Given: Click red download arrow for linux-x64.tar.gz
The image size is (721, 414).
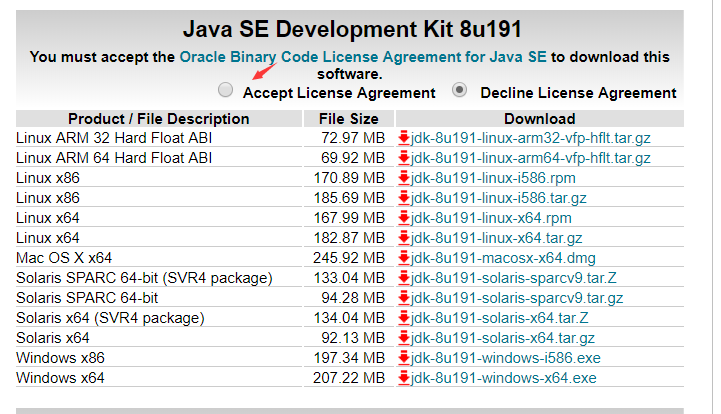Looking at the screenshot, I should [404, 238].
